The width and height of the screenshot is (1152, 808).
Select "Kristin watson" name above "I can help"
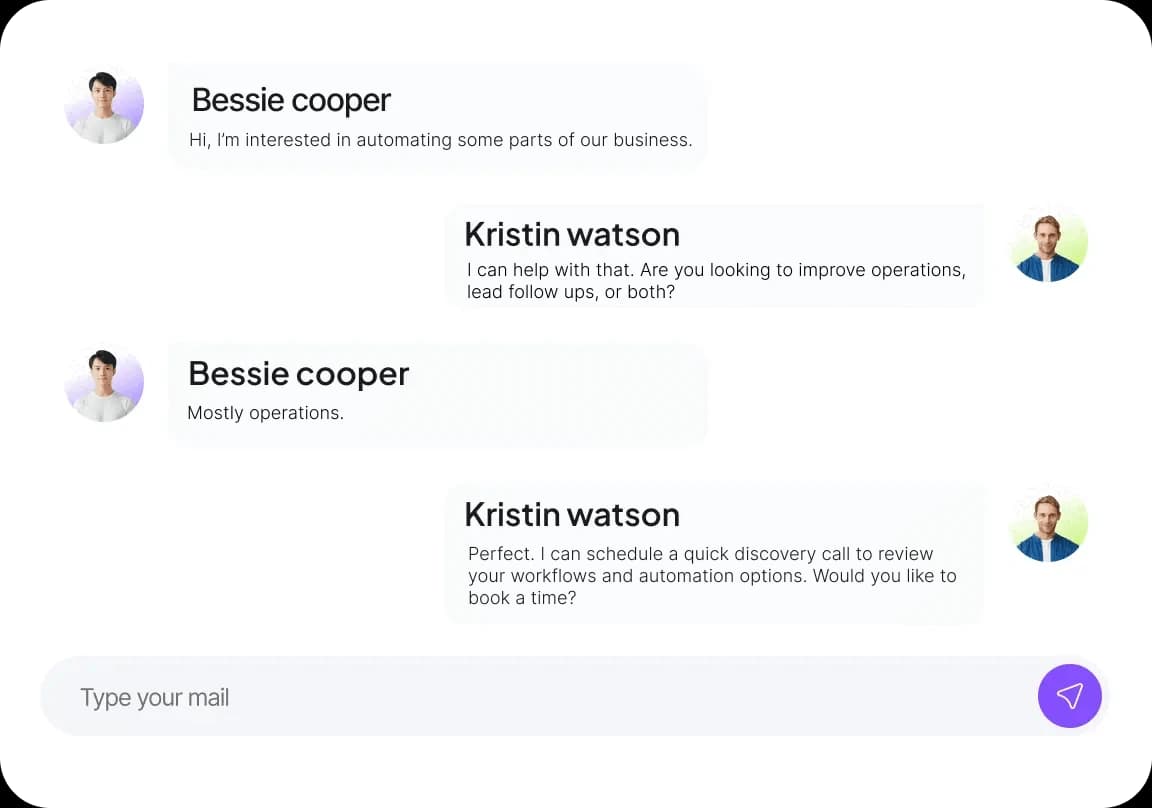tap(572, 234)
